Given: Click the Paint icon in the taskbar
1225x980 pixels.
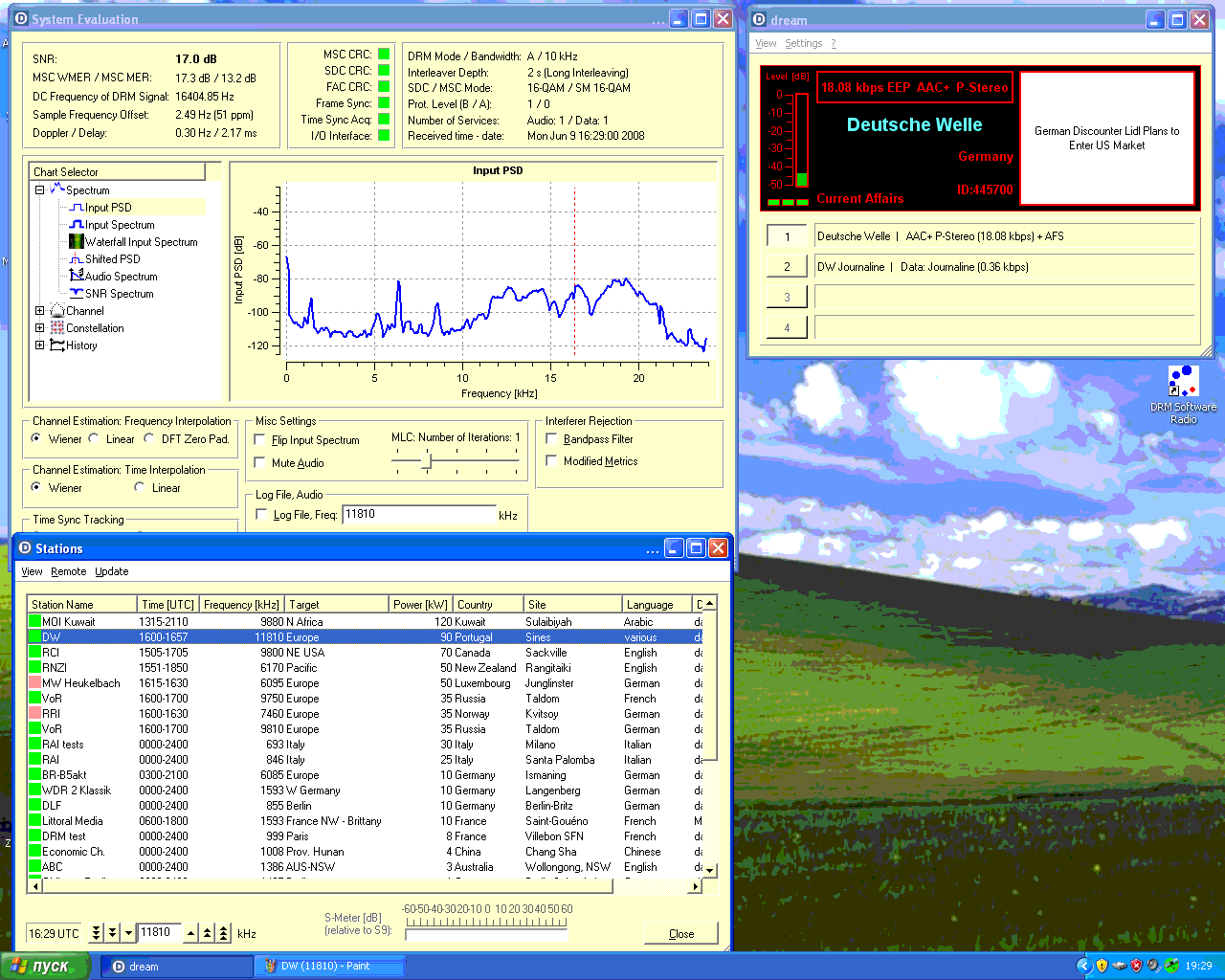Looking at the screenshot, I should click(x=270, y=967).
